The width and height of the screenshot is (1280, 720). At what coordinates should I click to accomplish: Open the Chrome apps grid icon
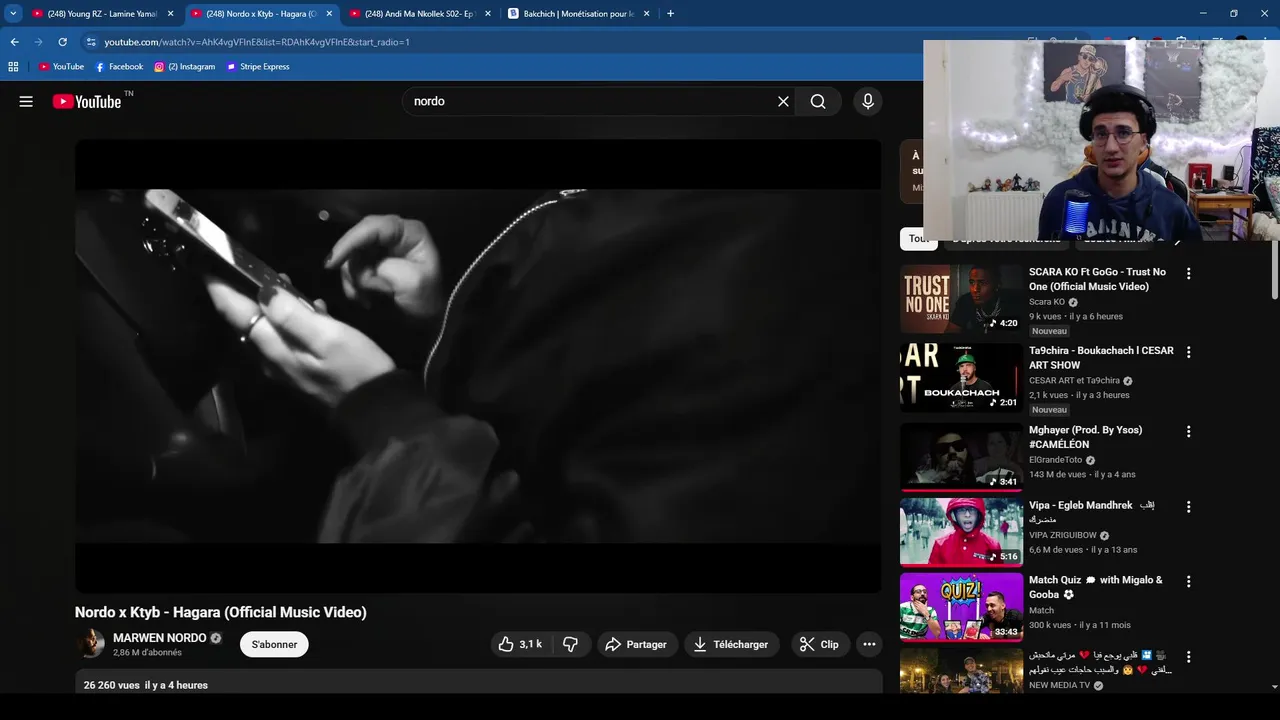click(x=13, y=67)
